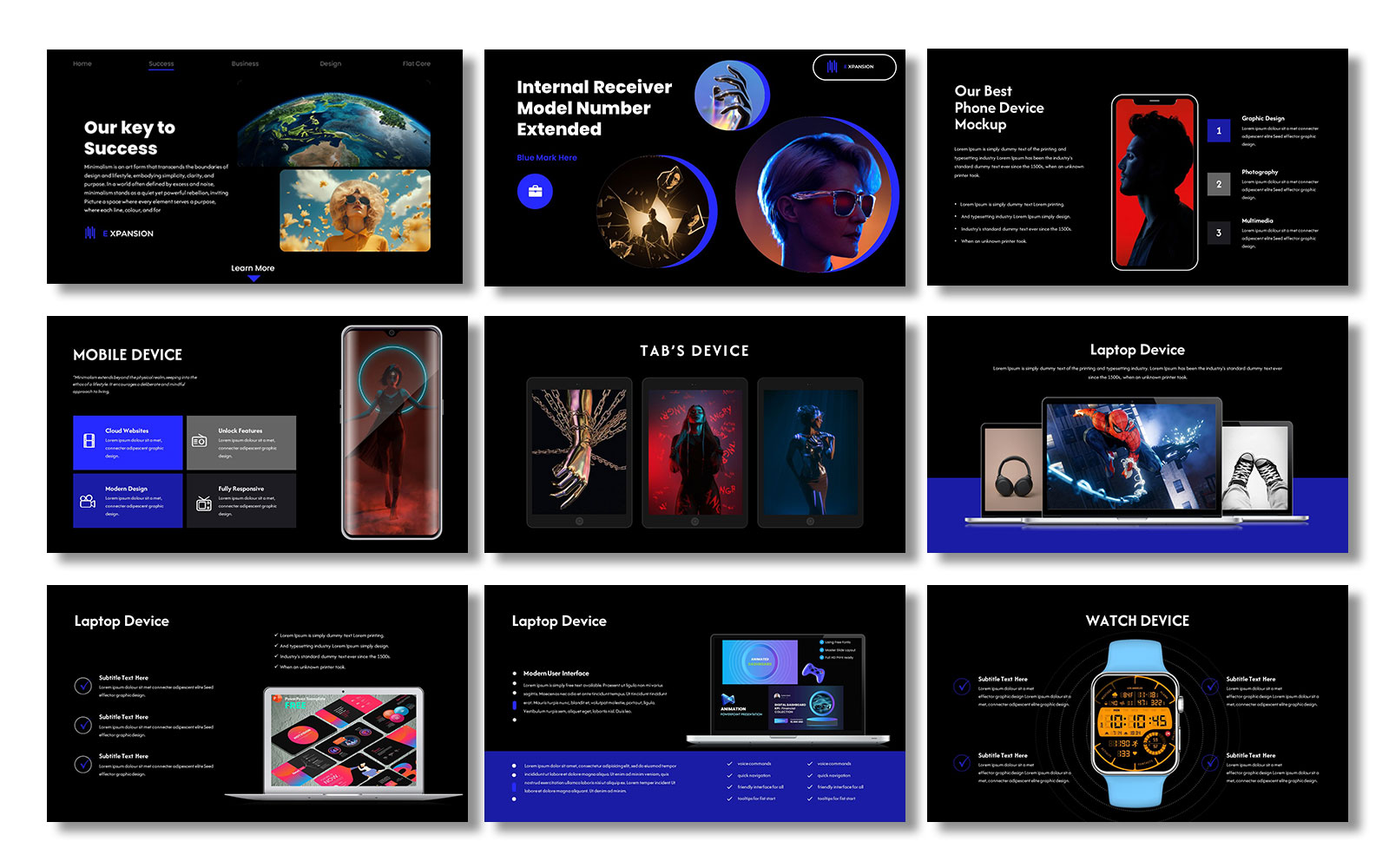Click the down arrow below Learn More
Viewport: 1389px width, 868px height.
coord(253,279)
